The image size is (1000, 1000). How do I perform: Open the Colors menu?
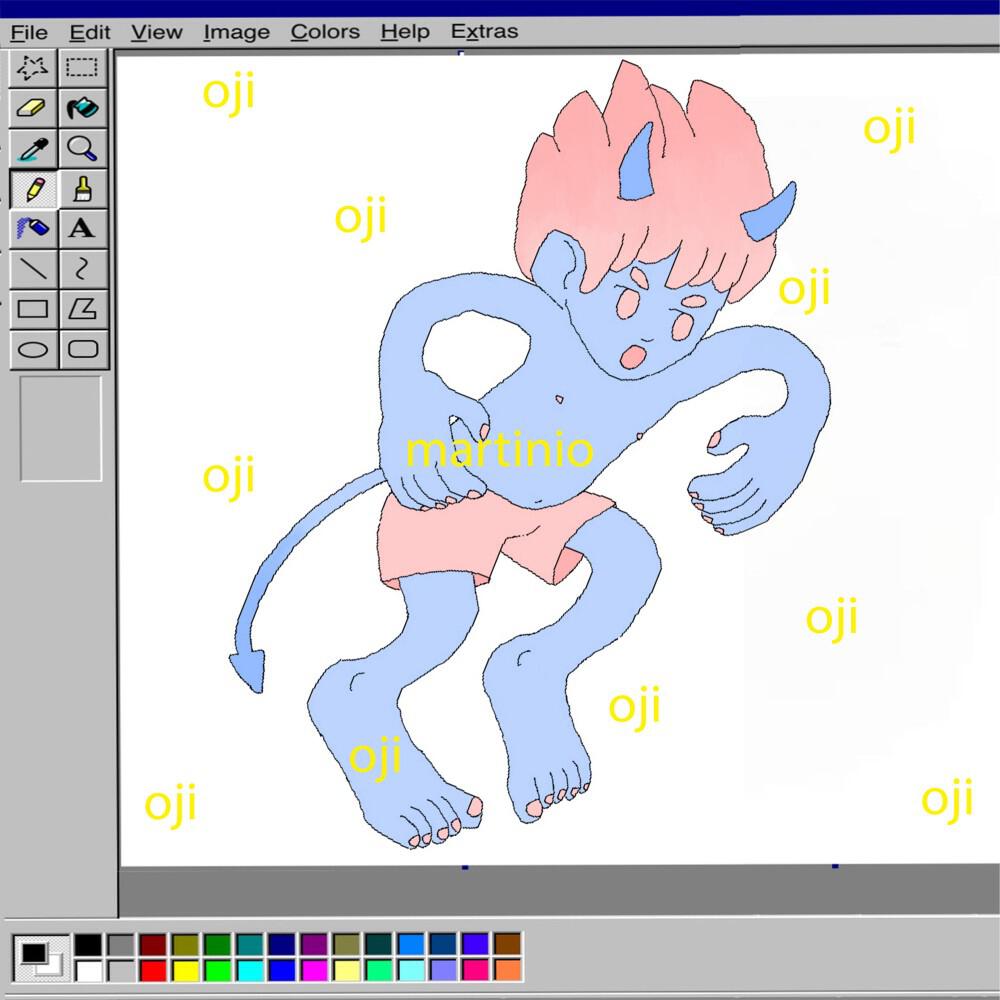point(325,32)
